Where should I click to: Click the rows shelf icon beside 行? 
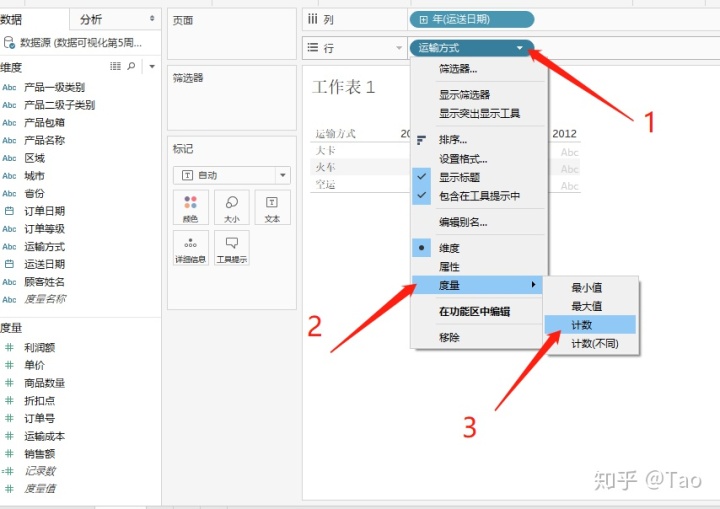(x=313, y=47)
